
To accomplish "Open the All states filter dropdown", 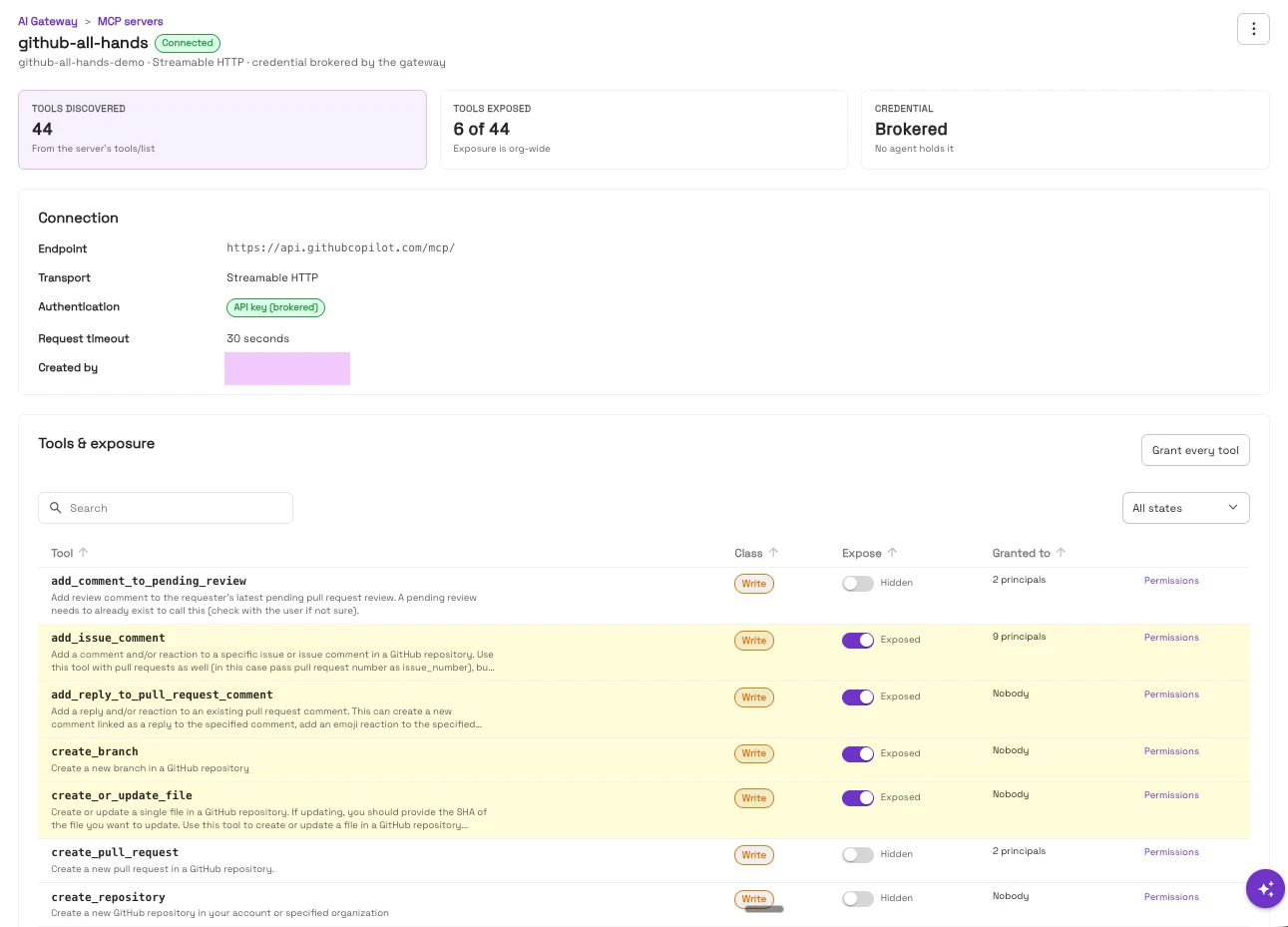I will 1185,508.
